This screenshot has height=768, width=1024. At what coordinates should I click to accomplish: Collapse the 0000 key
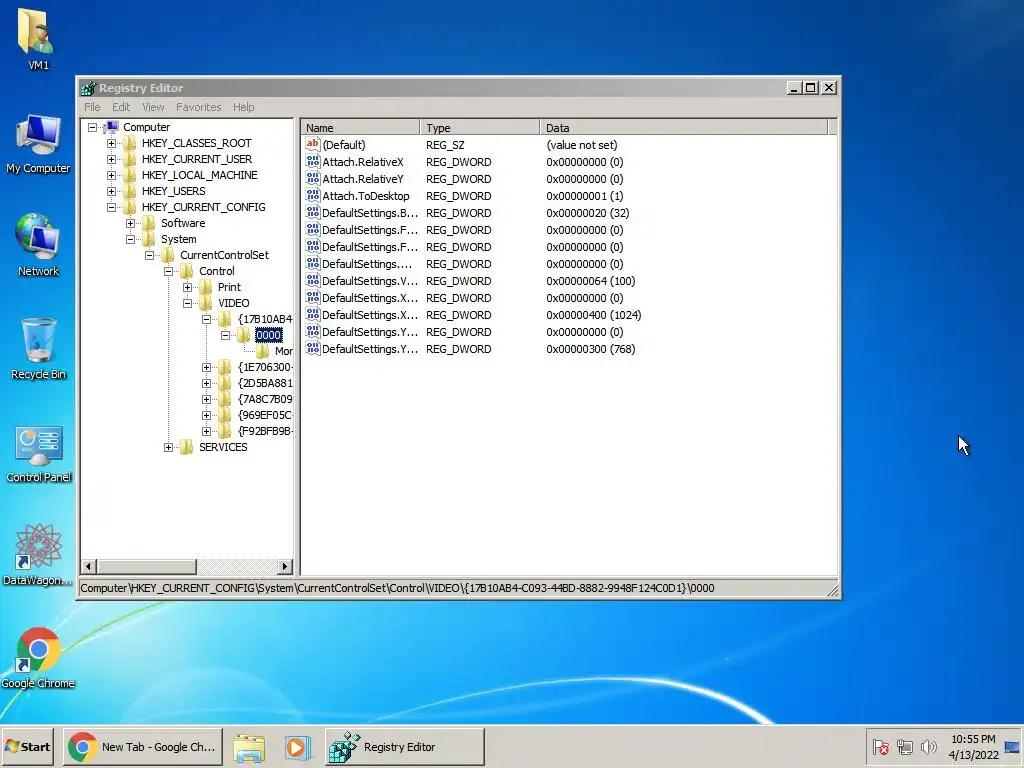pos(225,335)
